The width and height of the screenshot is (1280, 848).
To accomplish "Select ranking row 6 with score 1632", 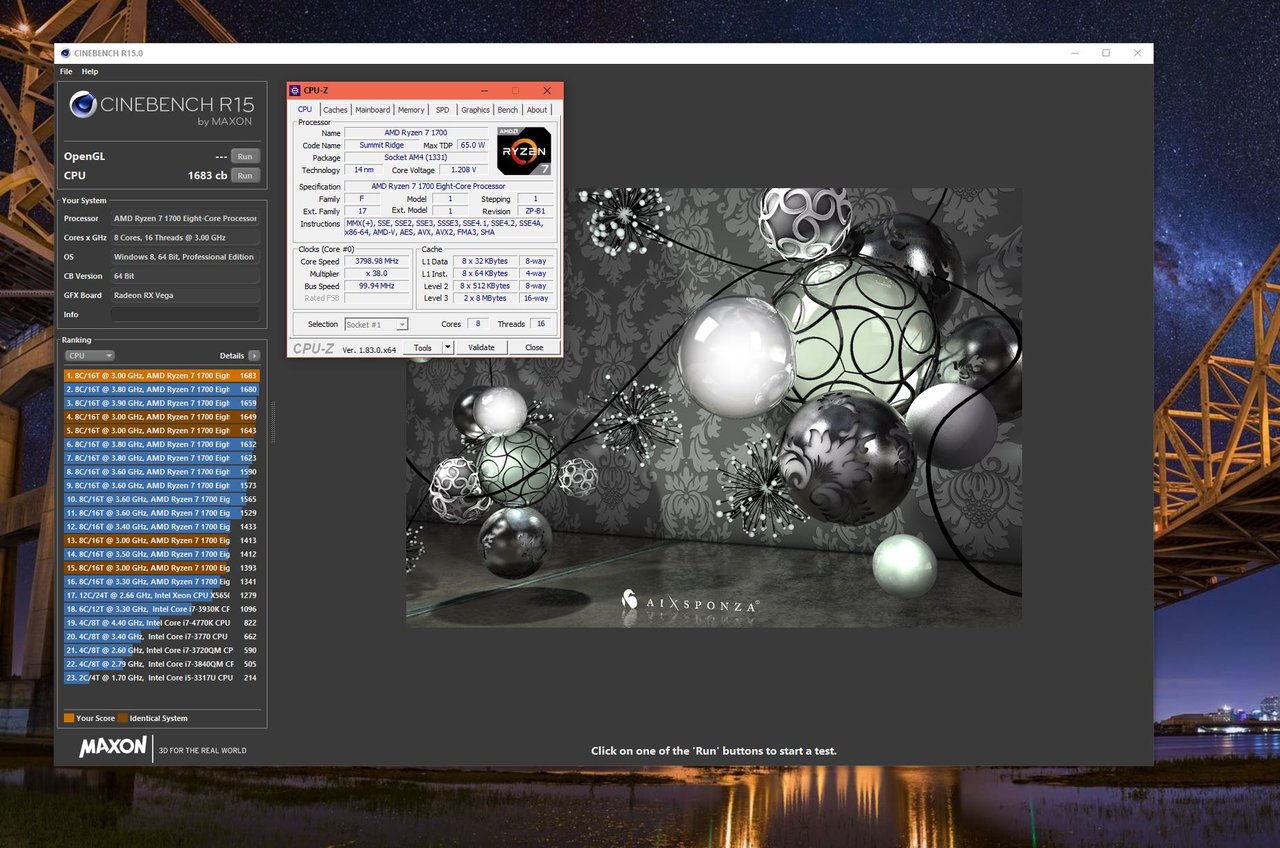I will (x=162, y=444).
